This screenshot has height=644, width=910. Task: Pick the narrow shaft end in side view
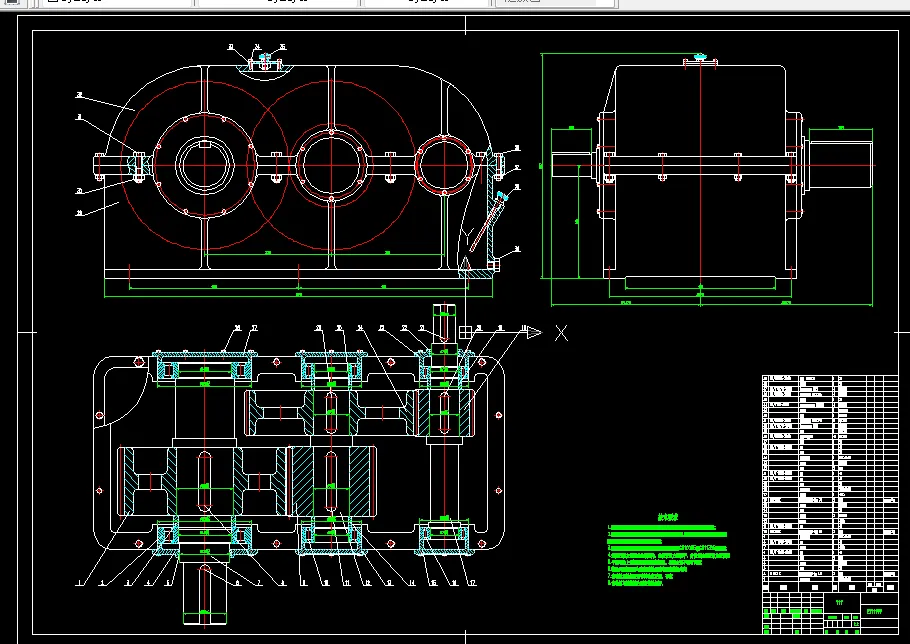pos(572,165)
